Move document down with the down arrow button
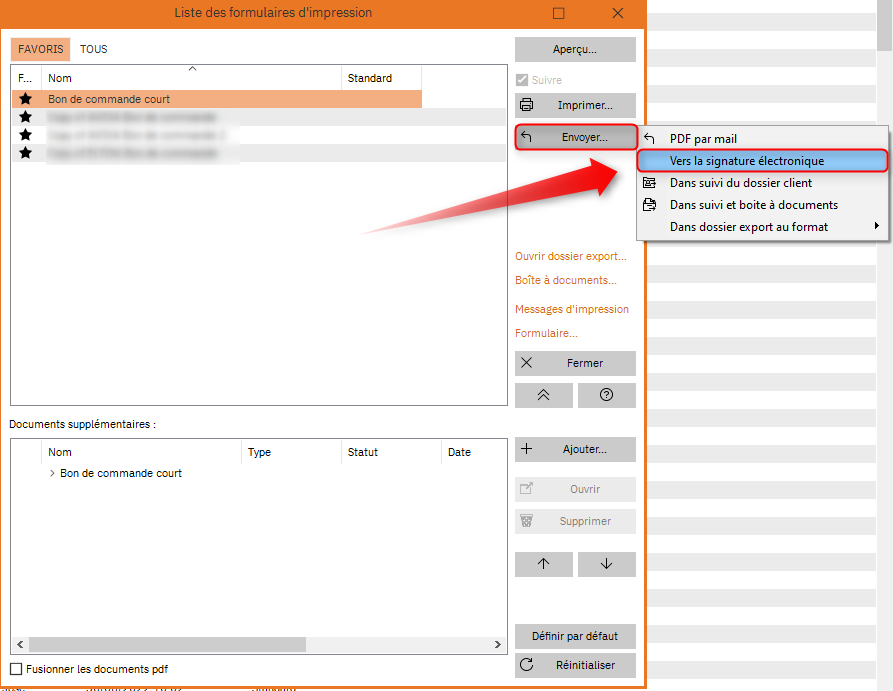893x691 pixels. (x=607, y=564)
